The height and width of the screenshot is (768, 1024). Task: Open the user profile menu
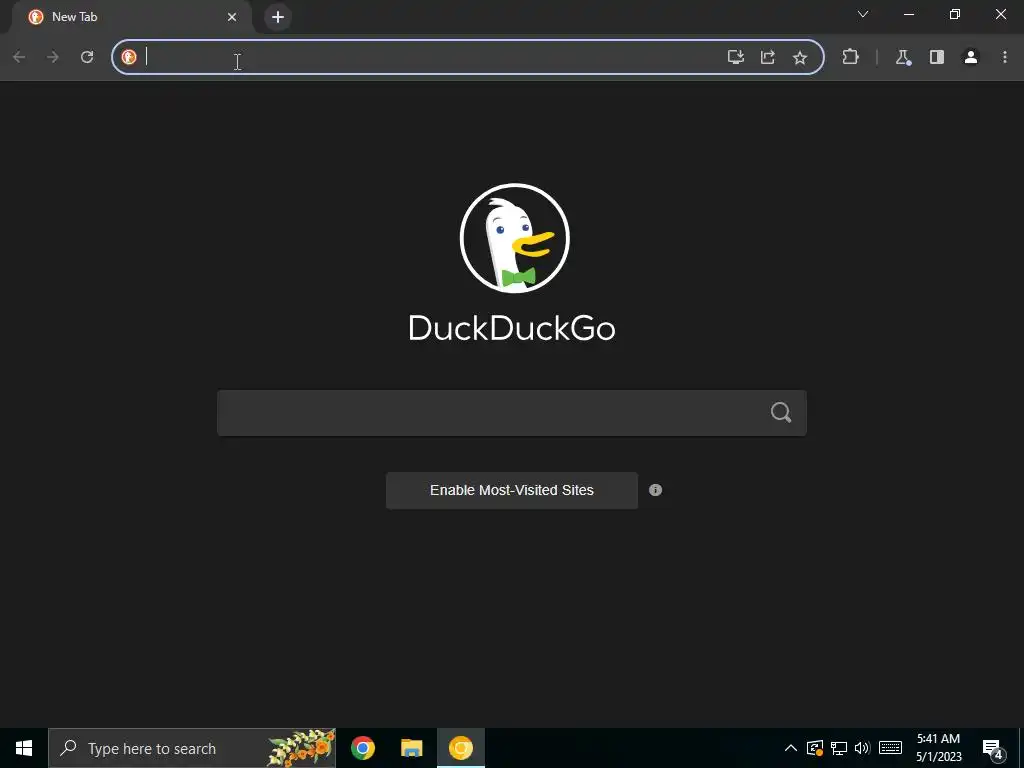coord(971,57)
